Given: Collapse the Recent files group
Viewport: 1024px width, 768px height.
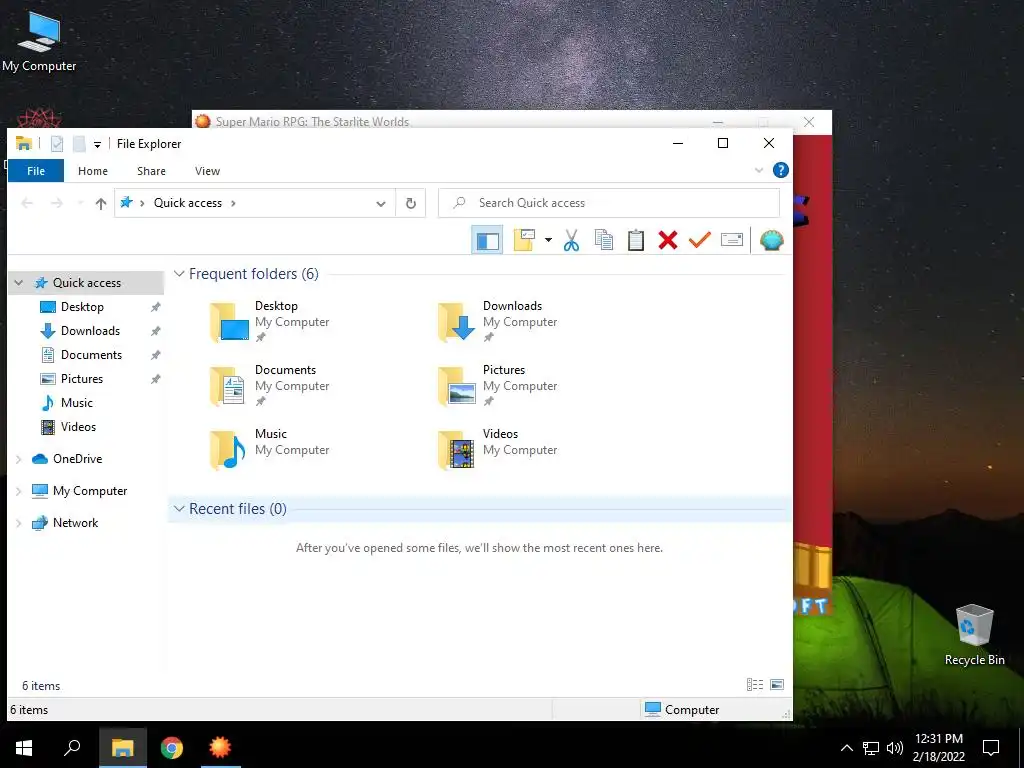Looking at the screenshot, I should pos(179,509).
